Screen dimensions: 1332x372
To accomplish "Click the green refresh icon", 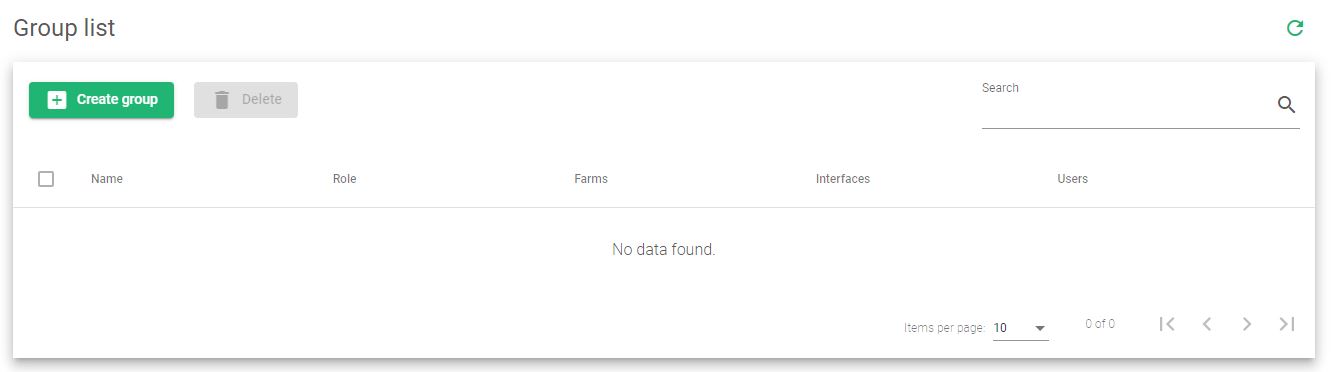I will [x=1295, y=28].
